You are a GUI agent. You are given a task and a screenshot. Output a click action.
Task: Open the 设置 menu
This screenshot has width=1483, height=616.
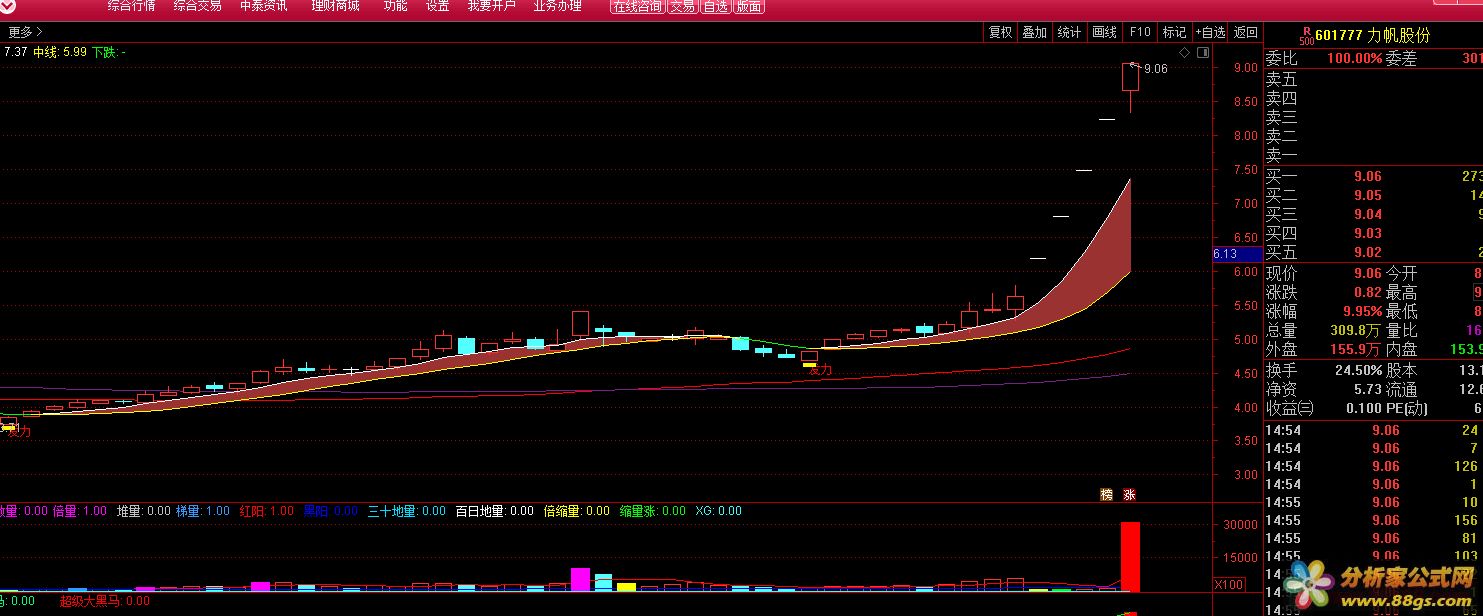click(437, 6)
